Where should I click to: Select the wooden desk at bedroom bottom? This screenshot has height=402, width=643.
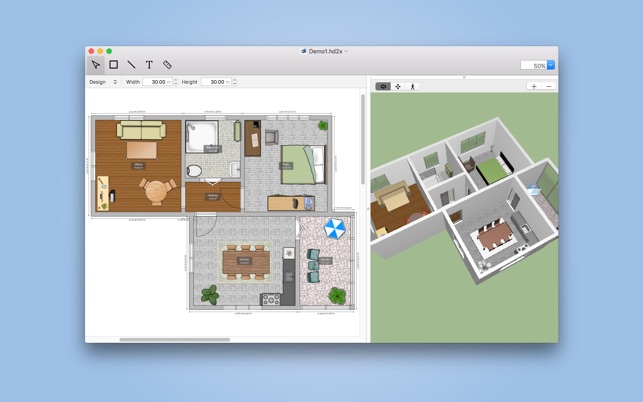click(291, 203)
